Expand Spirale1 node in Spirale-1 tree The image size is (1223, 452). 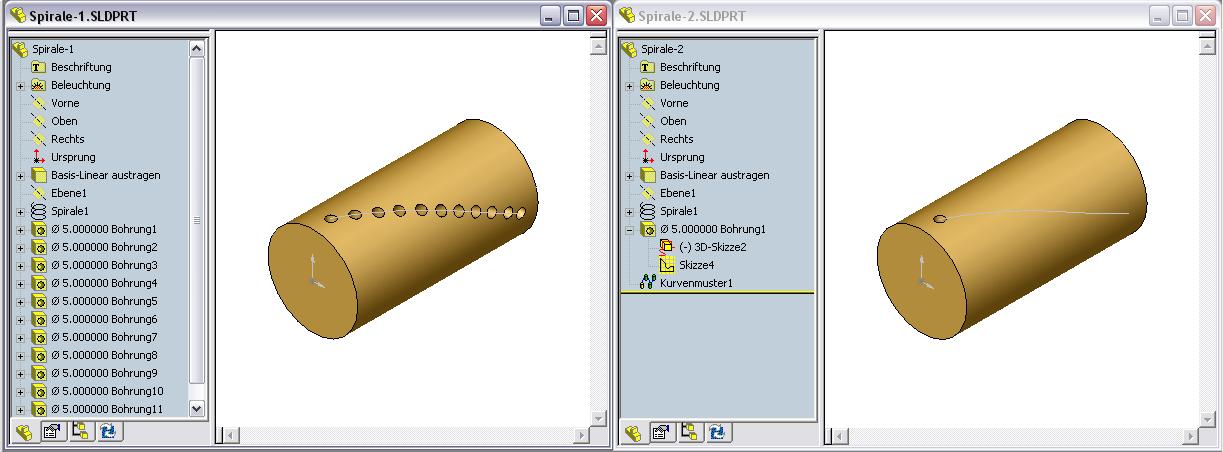pos(21,212)
